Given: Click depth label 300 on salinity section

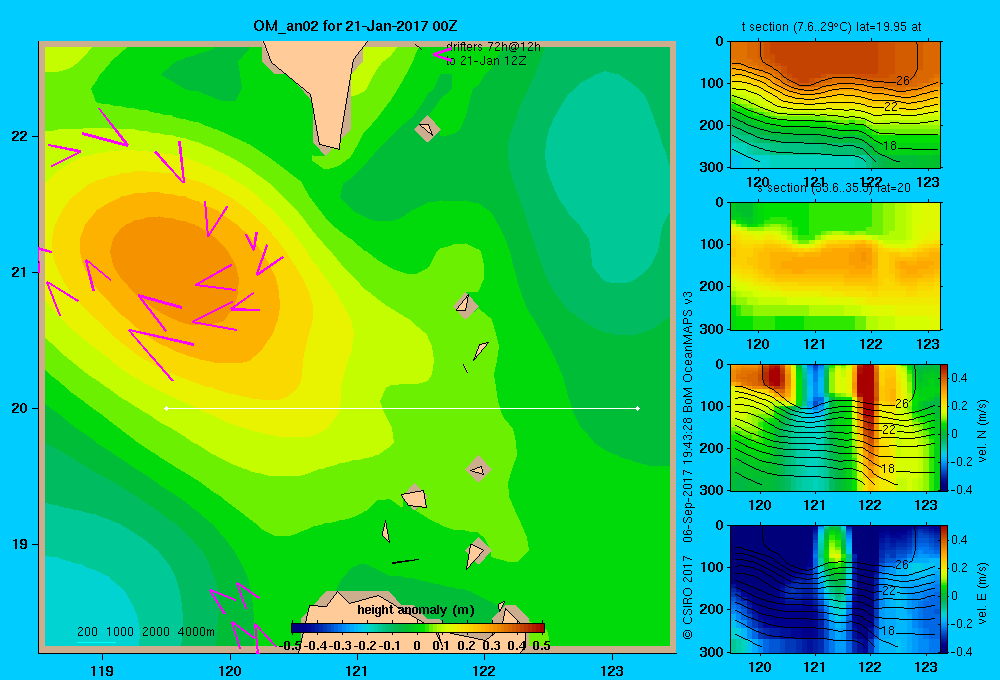Looking at the screenshot, I should point(712,329).
